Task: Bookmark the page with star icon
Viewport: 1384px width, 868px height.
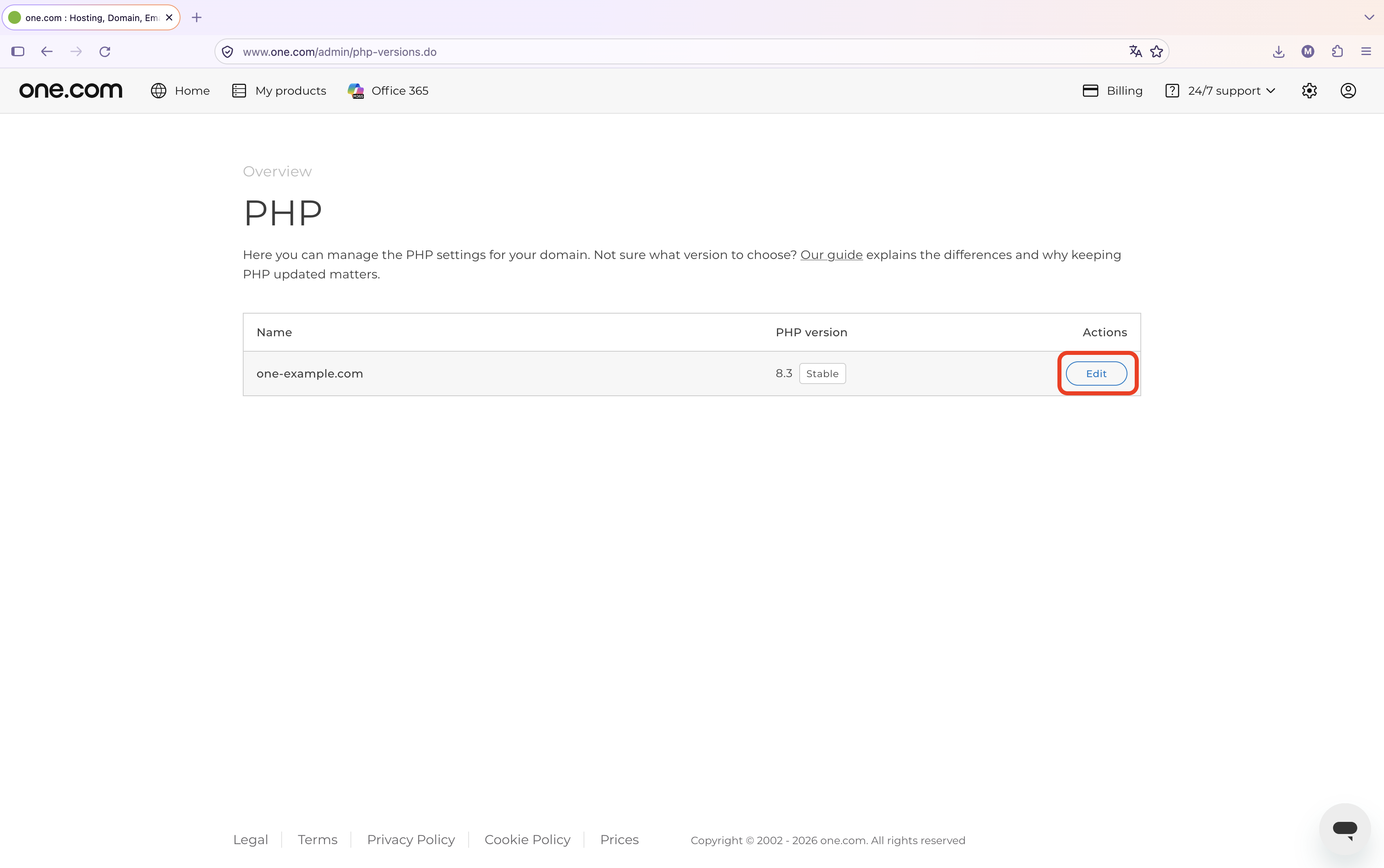Action: [x=1157, y=52]
